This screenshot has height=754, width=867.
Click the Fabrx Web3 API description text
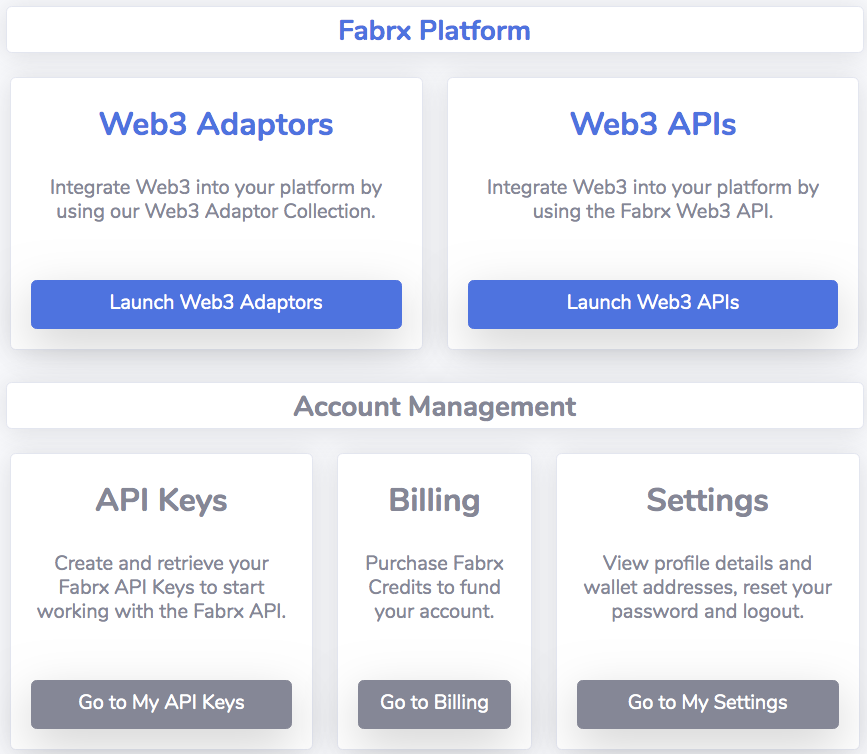652,199
